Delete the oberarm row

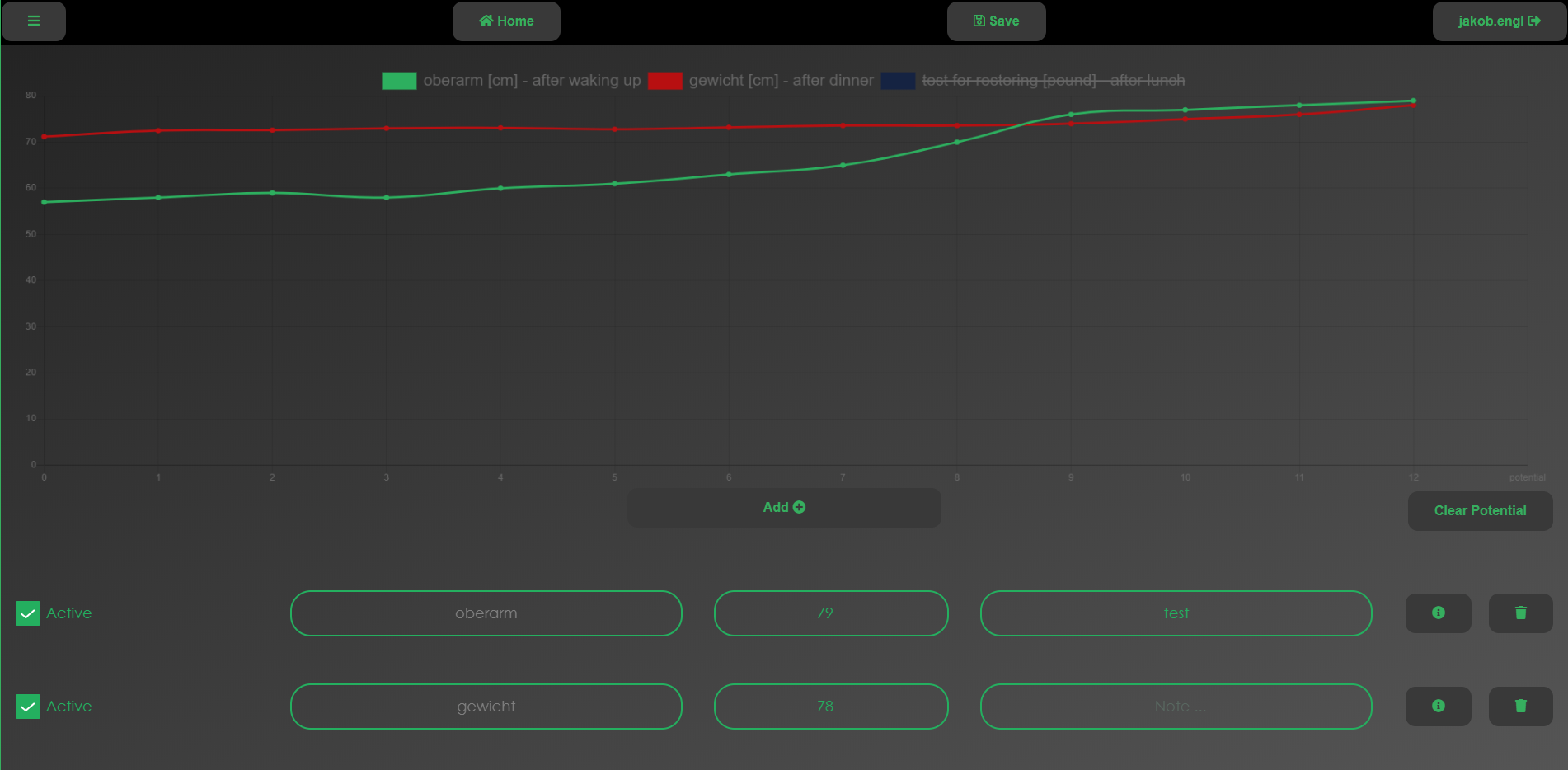1521,613
